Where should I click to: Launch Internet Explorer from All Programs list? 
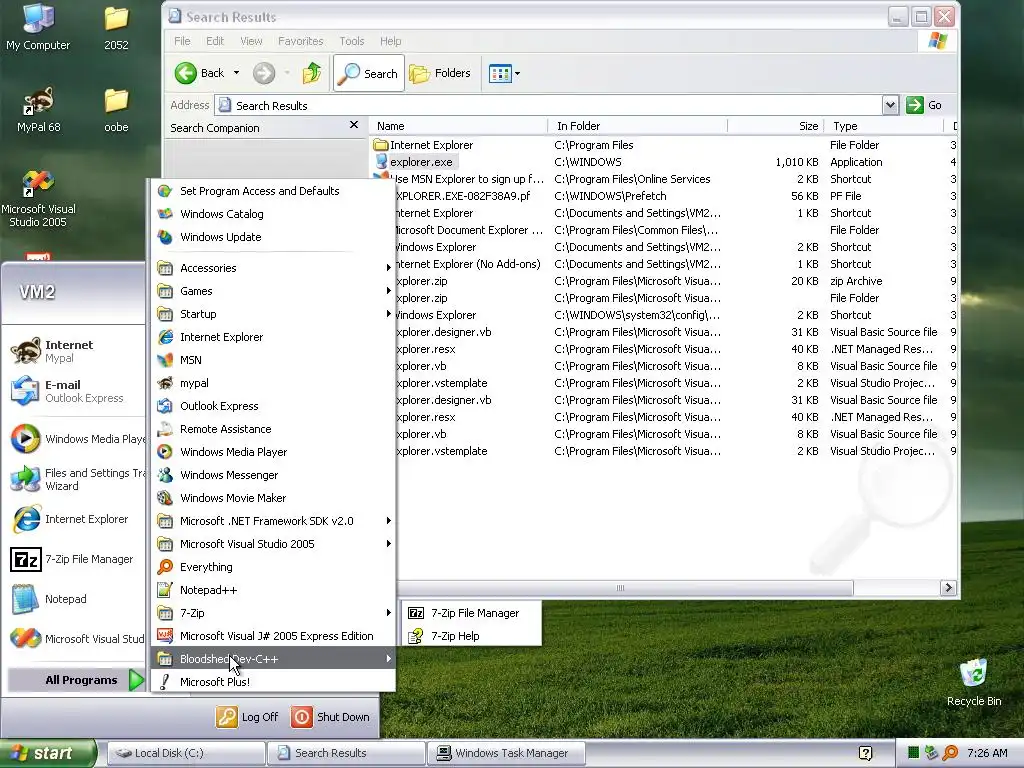[x=273, y=336]
